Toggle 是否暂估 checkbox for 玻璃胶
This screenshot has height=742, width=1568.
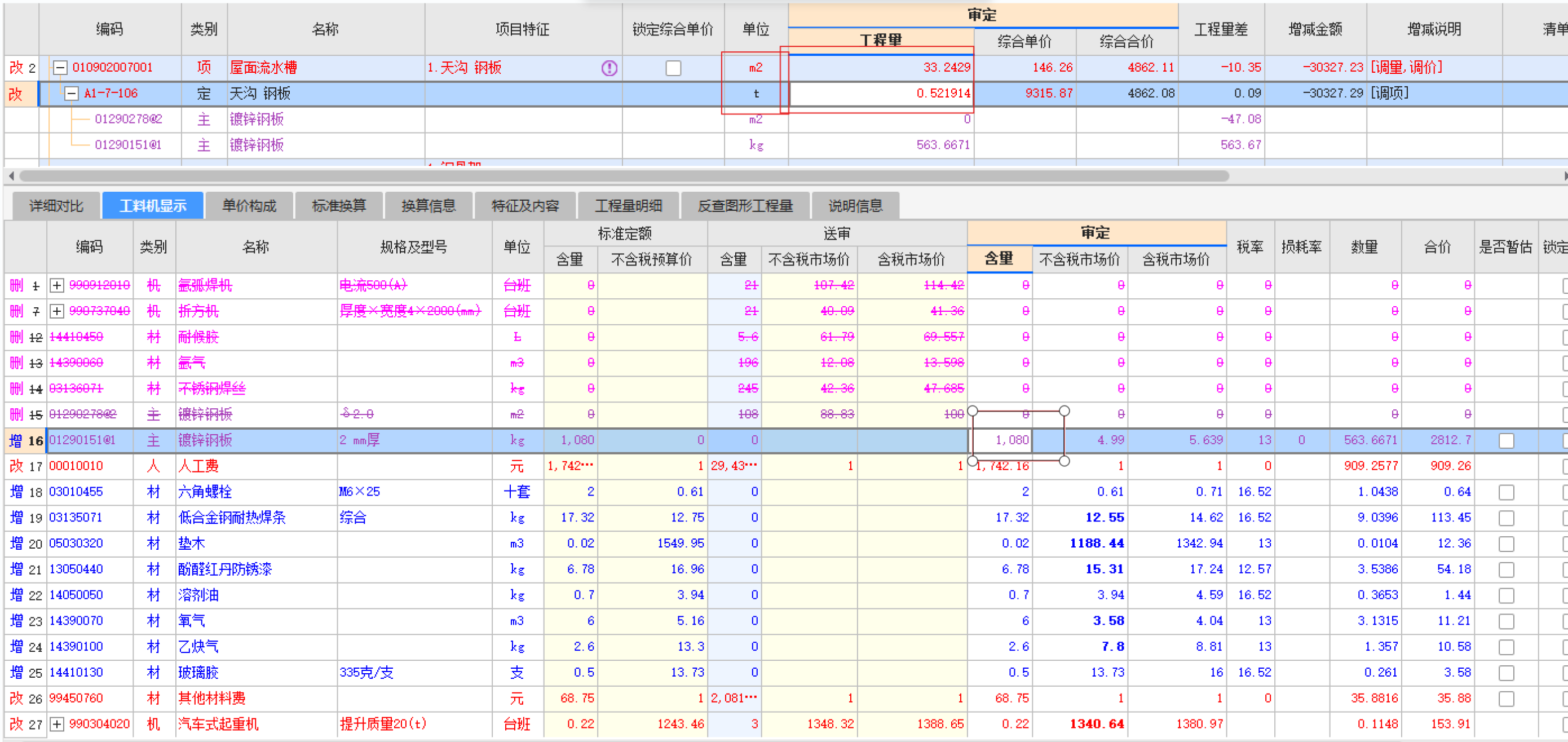pos(1506,673)
